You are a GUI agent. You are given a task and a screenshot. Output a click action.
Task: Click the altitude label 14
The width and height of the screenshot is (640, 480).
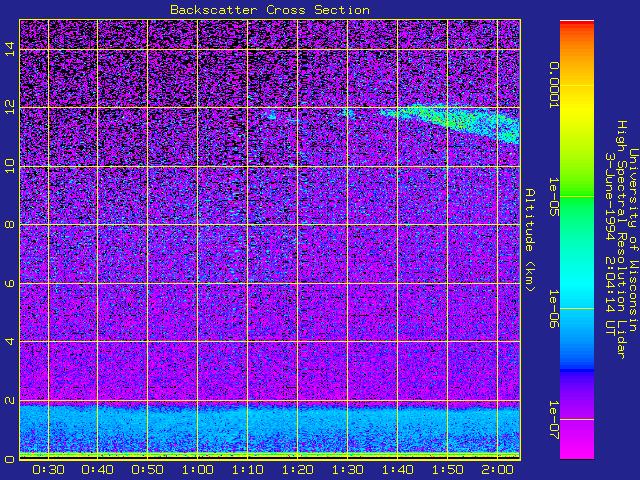coord(10,49)
